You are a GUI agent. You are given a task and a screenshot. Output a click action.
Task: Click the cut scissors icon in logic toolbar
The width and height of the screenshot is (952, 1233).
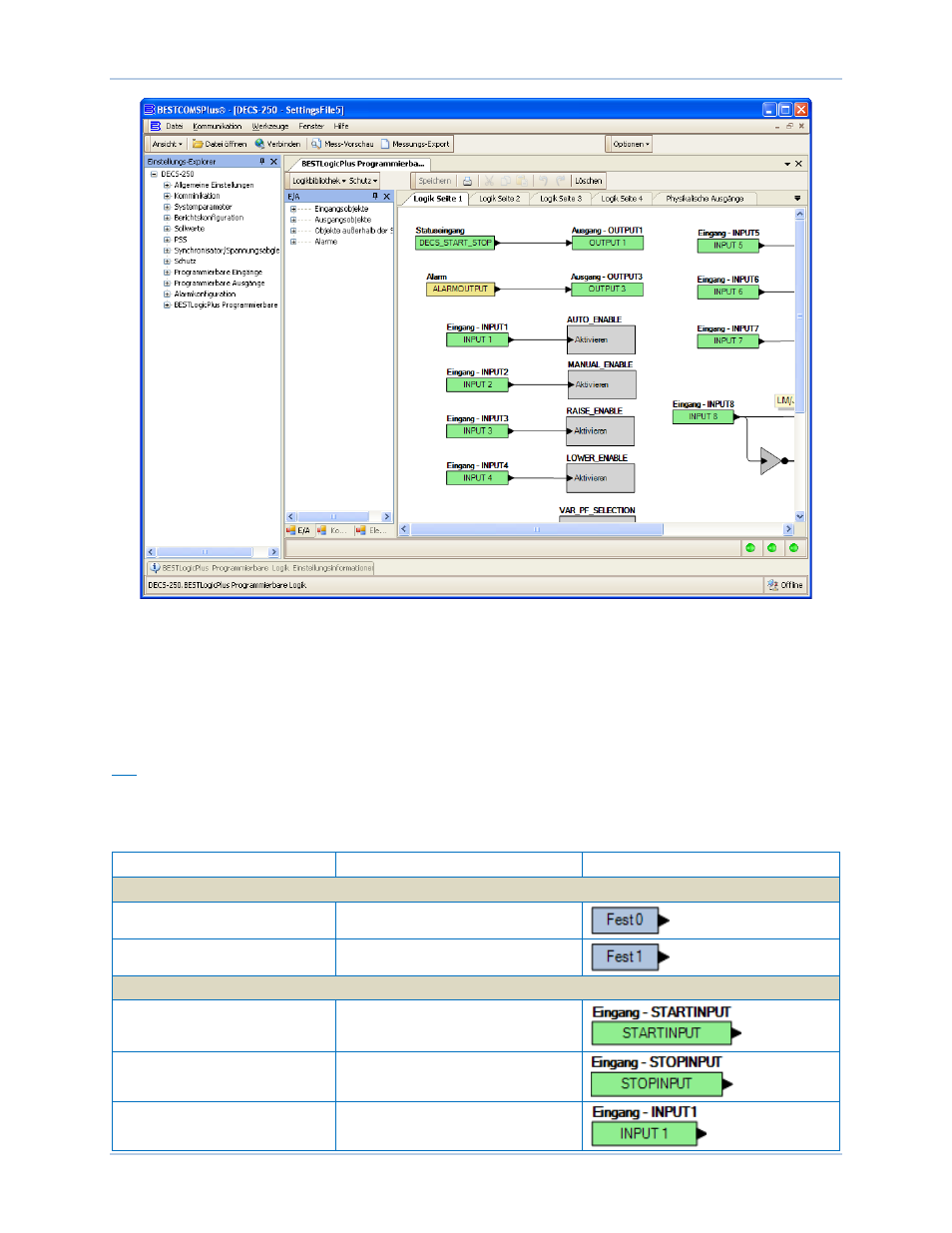coord(489,181)
